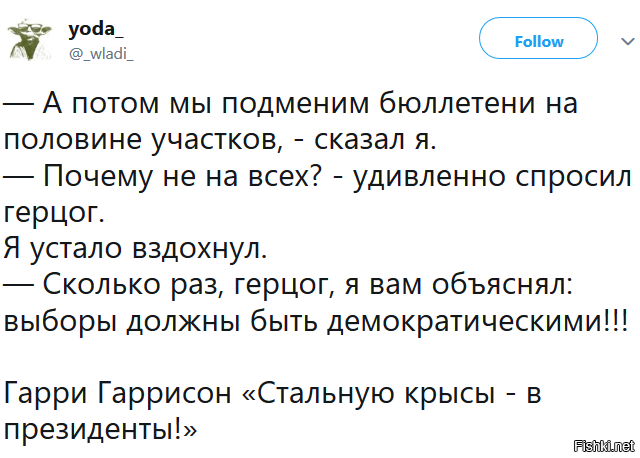
Task: Expand the tweet options chevron
Action: tap(628, 41)
